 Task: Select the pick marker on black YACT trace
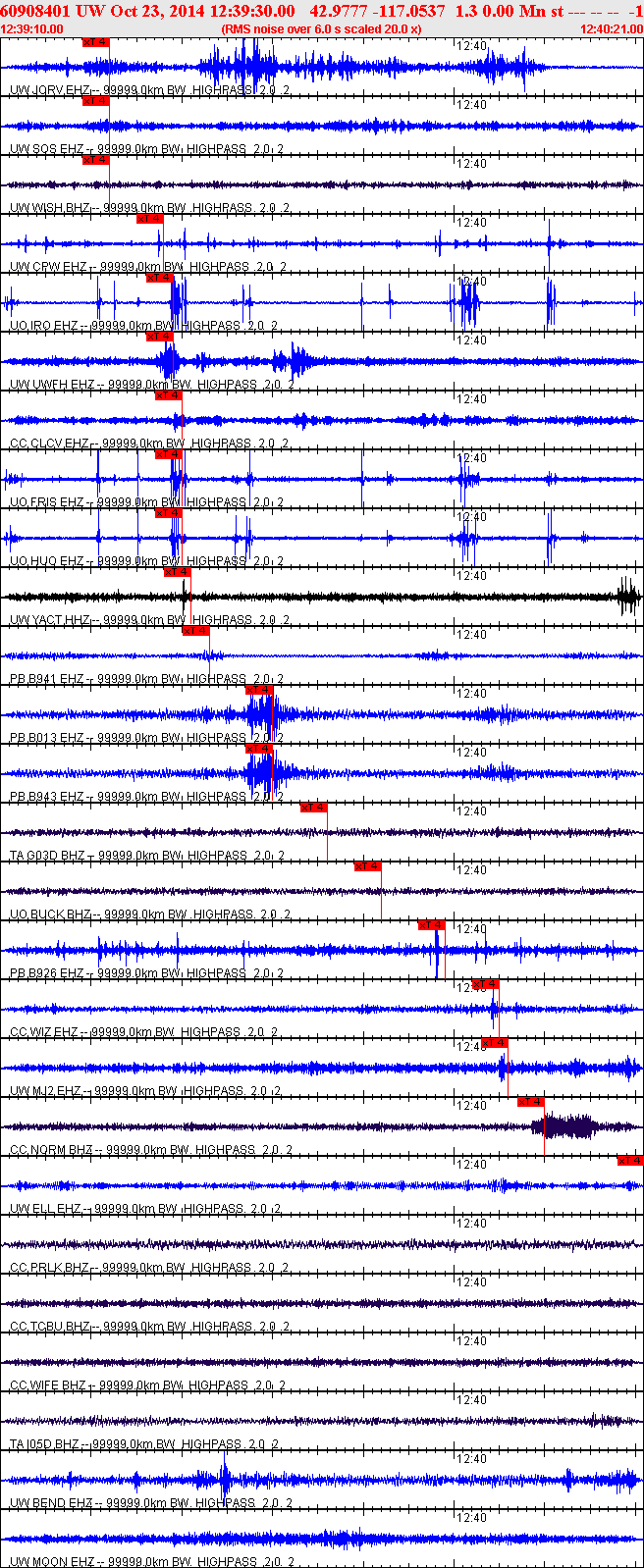pyautogui.click(x=177, y=572)
